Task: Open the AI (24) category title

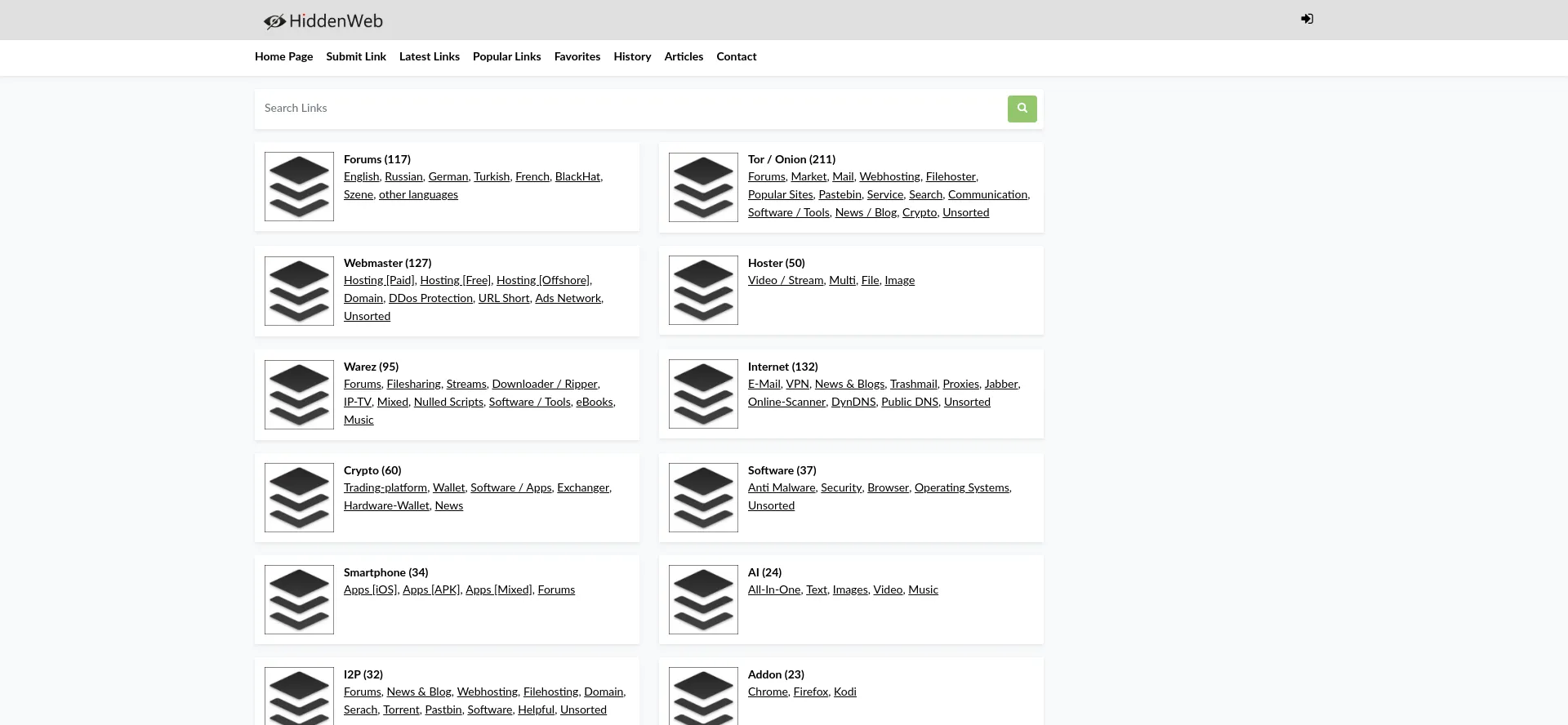Action: [764, 573]
